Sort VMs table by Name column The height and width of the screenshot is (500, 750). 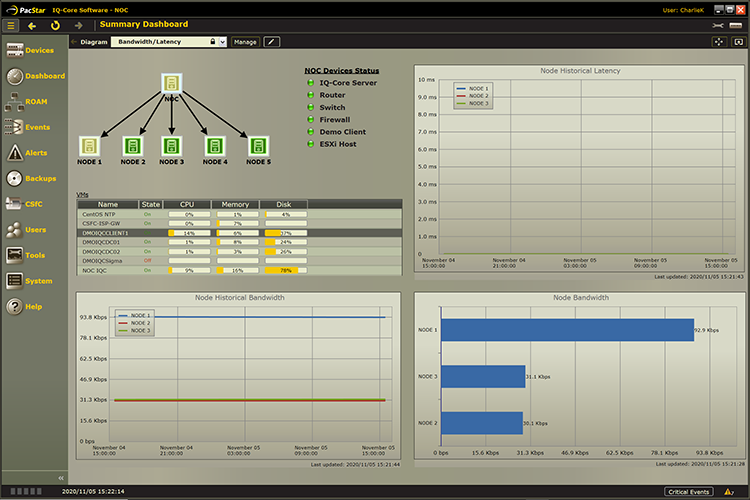point(108,204)
